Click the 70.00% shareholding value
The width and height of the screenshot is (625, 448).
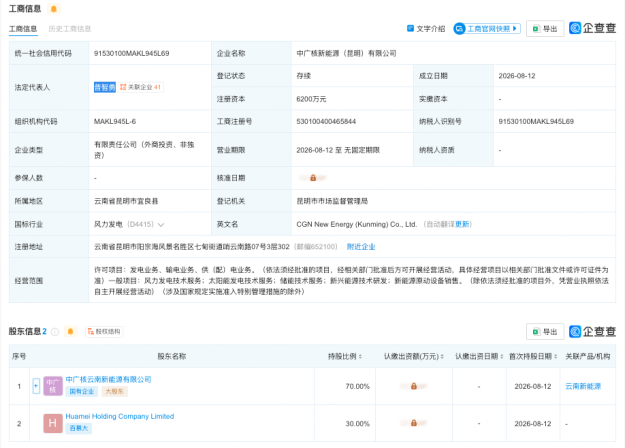358,386
